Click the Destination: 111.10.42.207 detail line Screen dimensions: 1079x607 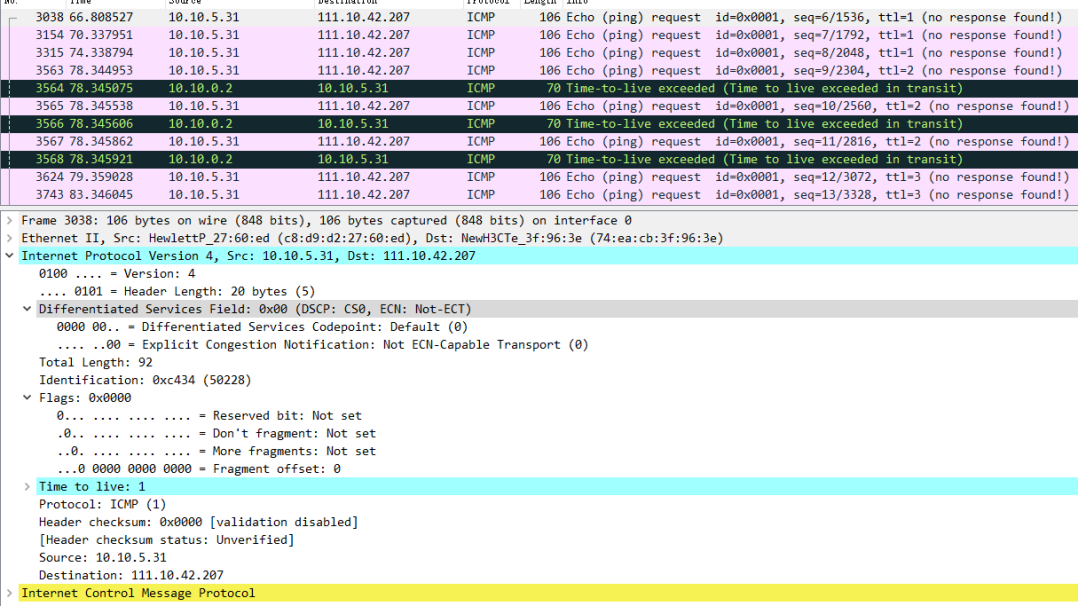coord(131,575)
